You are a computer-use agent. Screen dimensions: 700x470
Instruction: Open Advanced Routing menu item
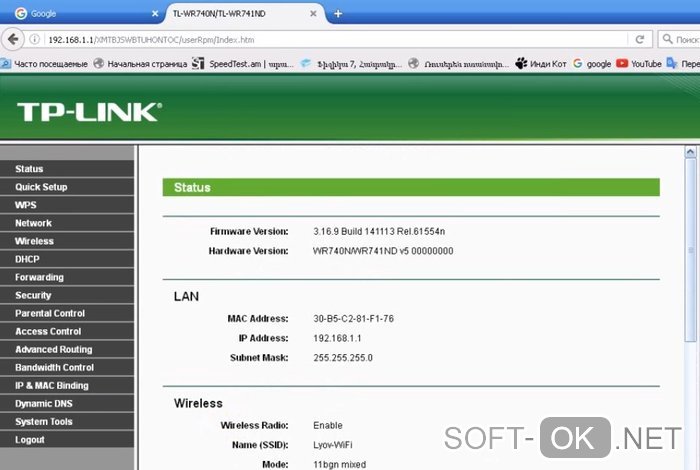tap(67, 349)
